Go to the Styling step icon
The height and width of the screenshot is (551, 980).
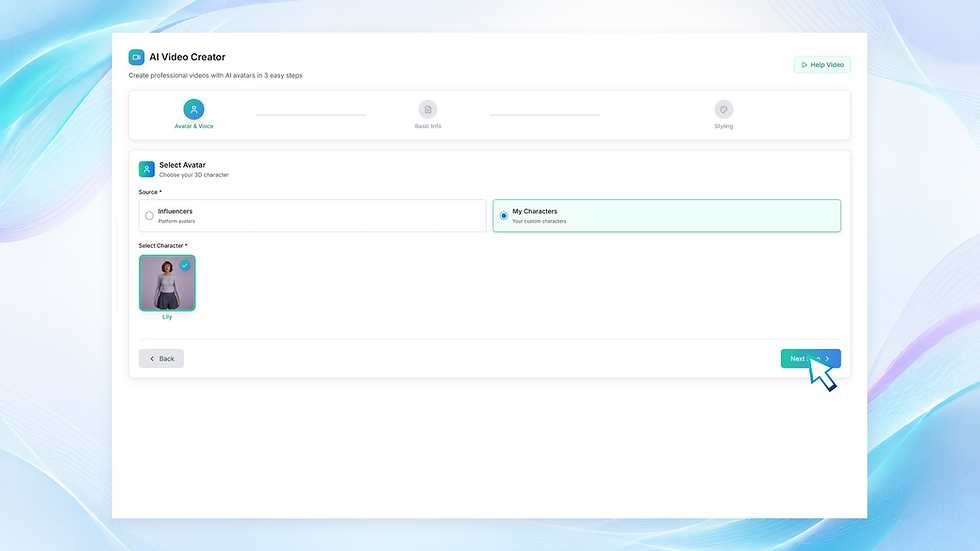pyautogui.click(x=724, y=109)
